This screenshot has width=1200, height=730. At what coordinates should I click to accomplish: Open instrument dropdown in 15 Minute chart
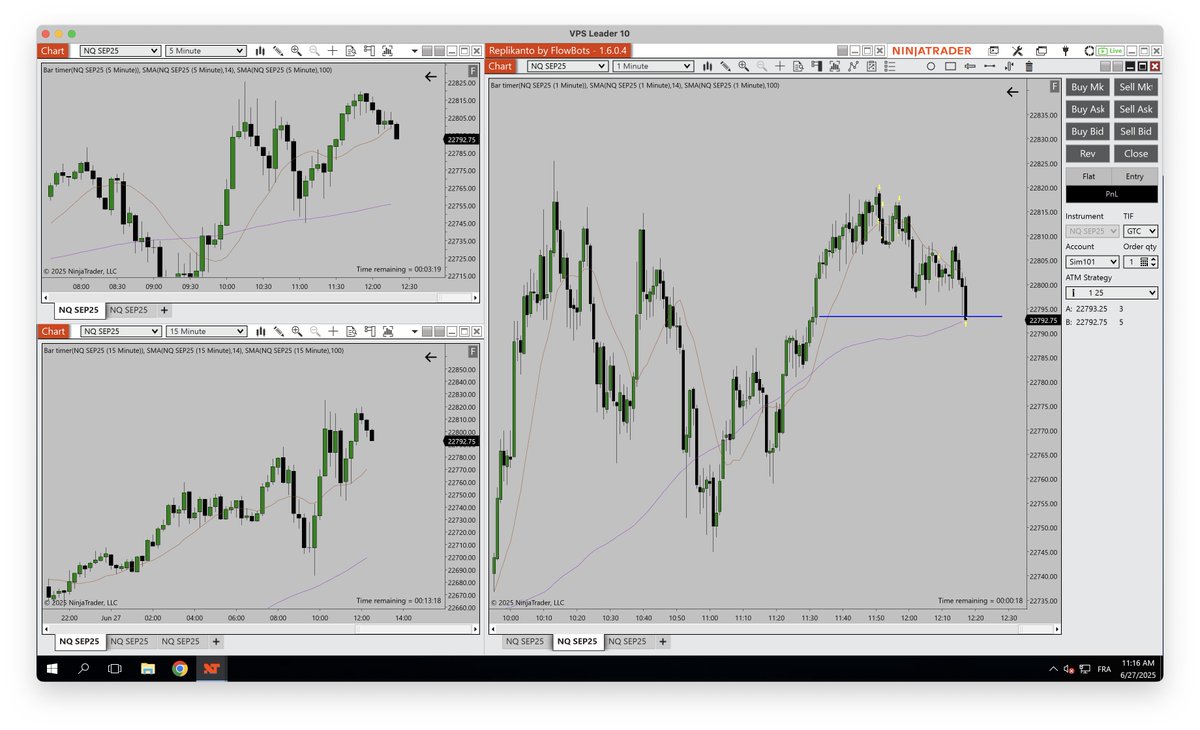120,331
